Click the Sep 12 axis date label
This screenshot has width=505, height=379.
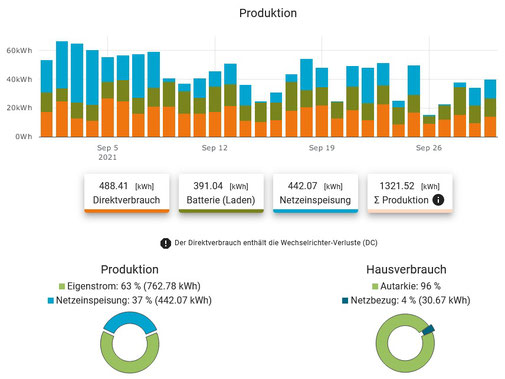click(214, 148)
